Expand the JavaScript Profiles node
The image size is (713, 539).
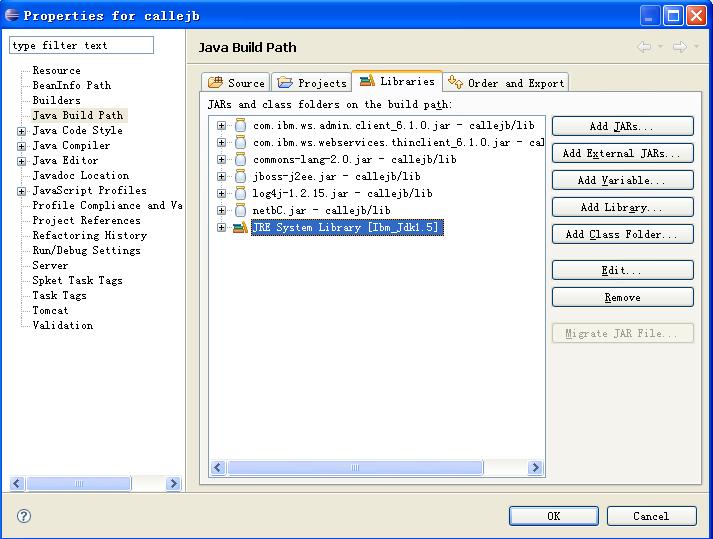click(21, 191)
